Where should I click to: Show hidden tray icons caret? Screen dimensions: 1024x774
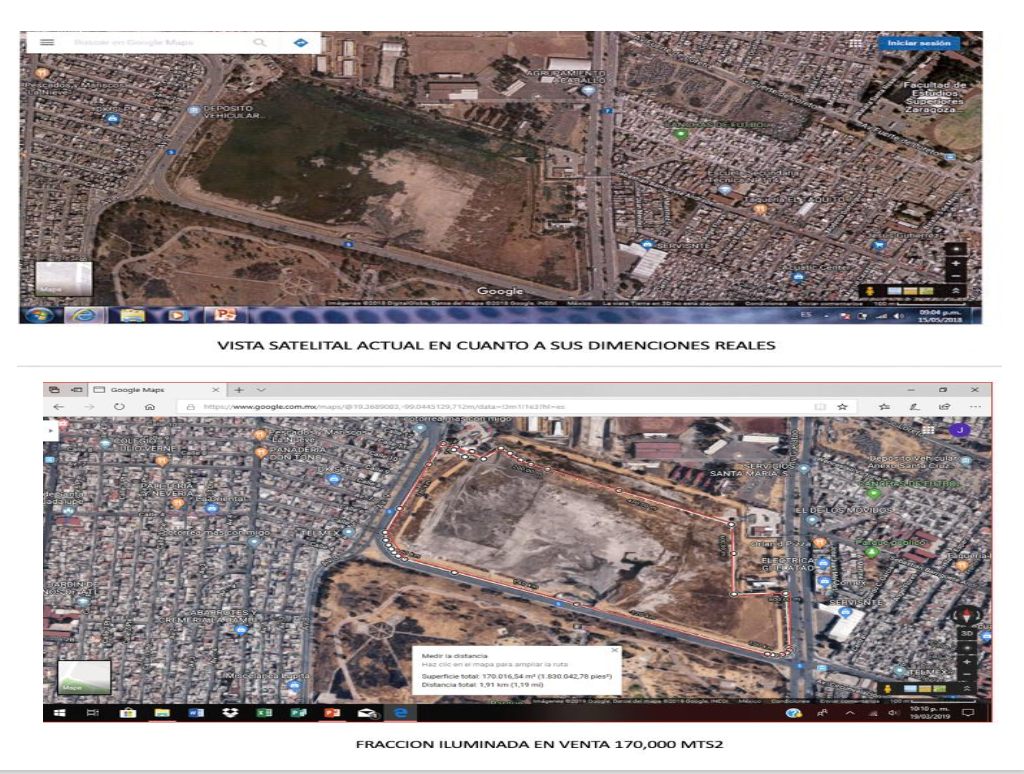pos(850,713)
